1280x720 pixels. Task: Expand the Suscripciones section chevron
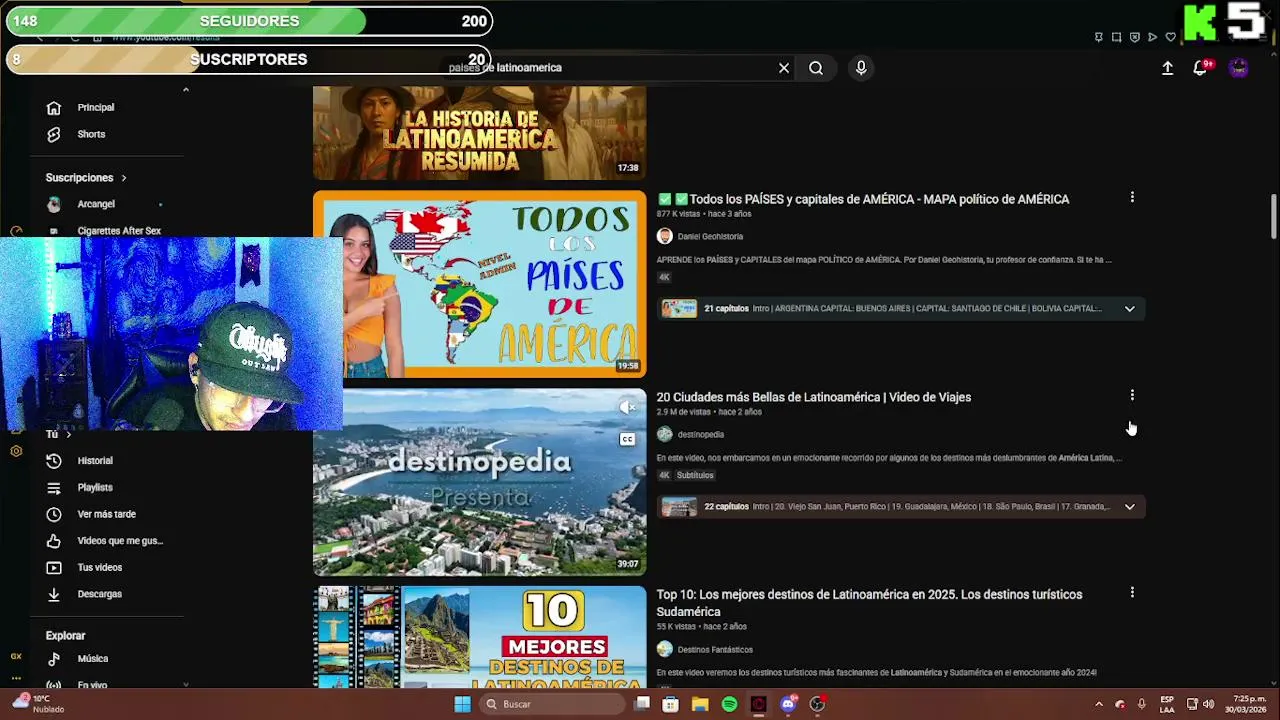coord(124,178)
